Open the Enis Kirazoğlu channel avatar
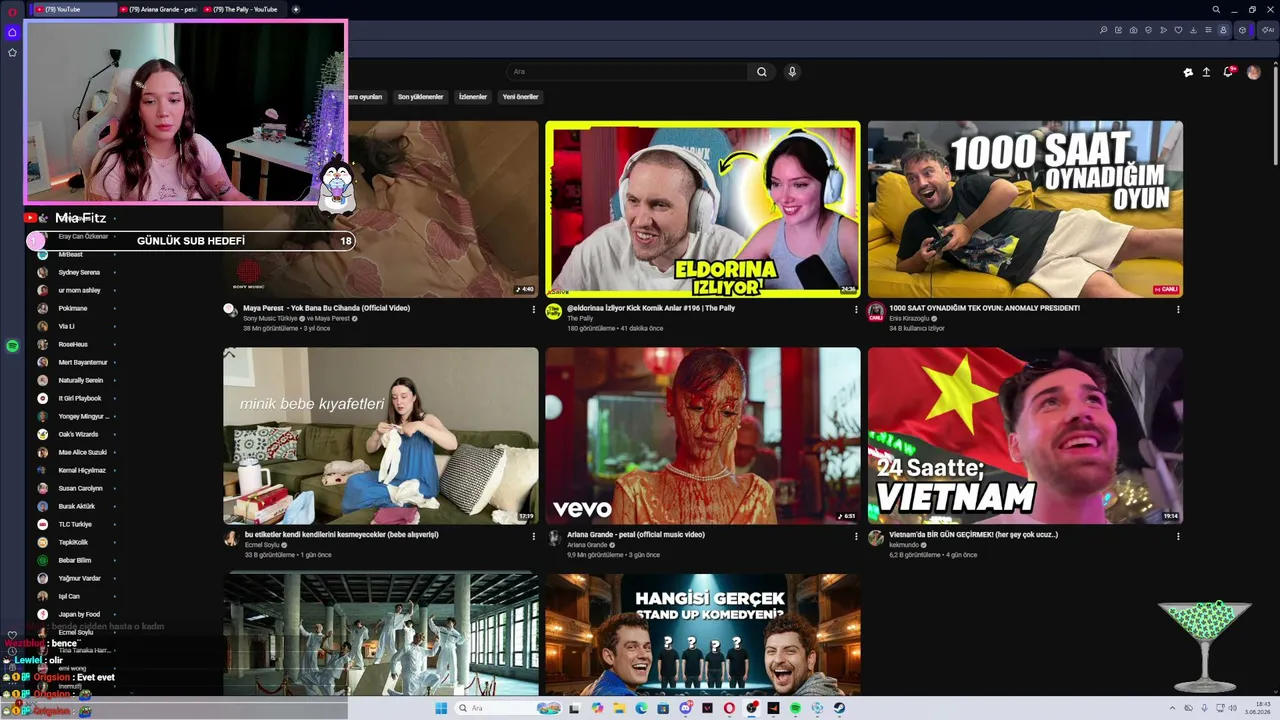The image size is (1280, 720). tap(876, 311)
